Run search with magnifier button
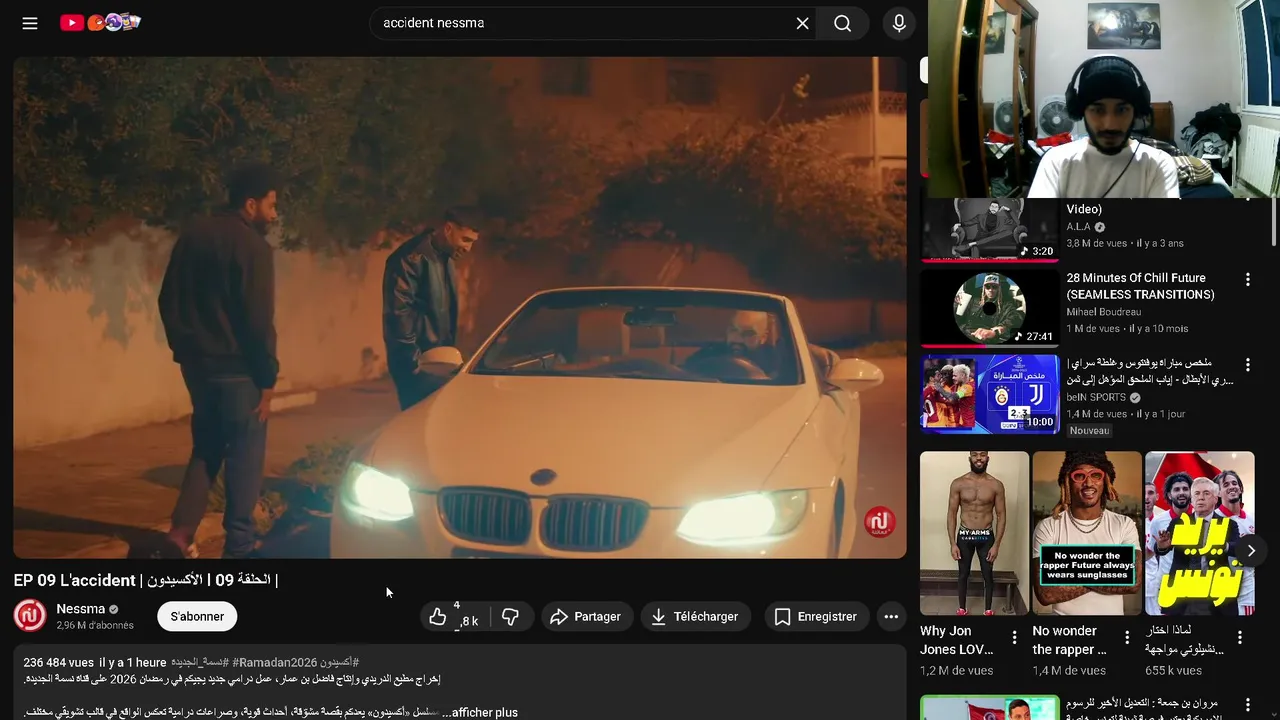Viewport: 1280px width, 720px height. click(843, 23)
